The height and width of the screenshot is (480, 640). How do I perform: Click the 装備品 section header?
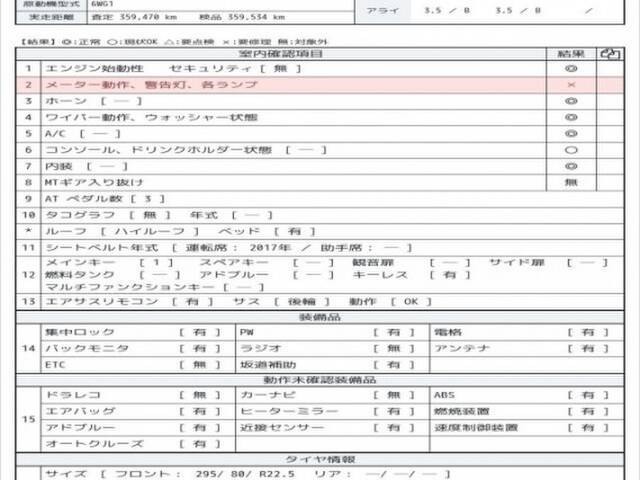(320, 317)
